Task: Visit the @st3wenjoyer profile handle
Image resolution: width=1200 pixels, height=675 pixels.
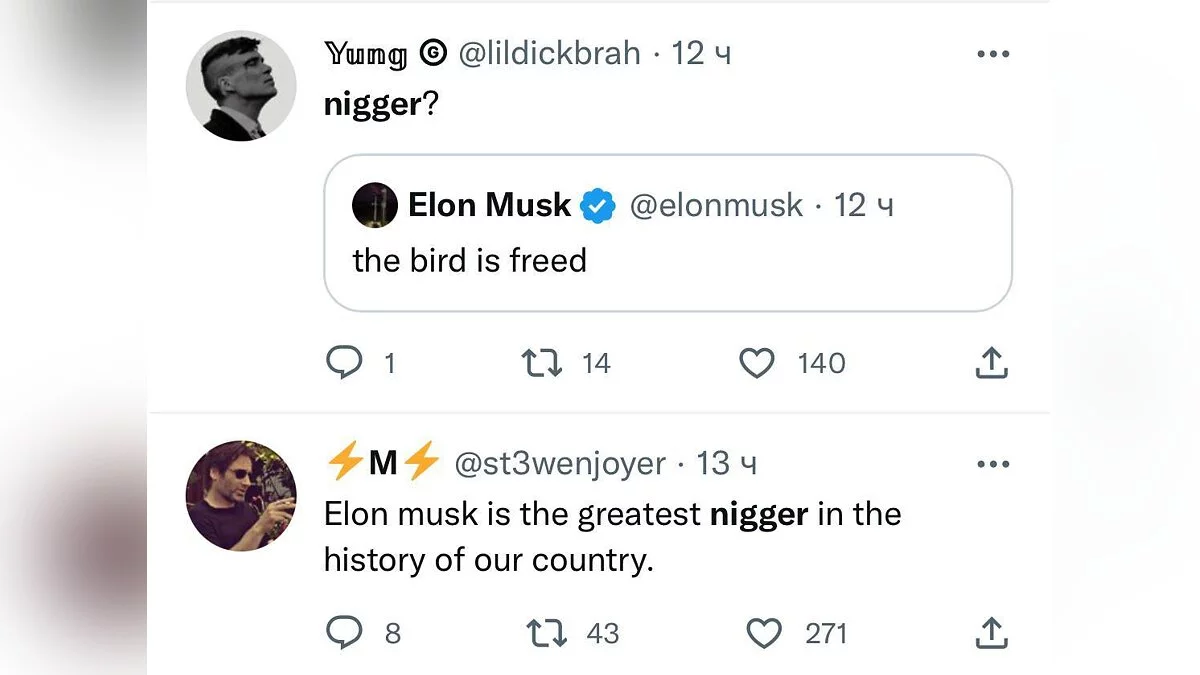Action: pyautogui.click(x=560, y=464)
